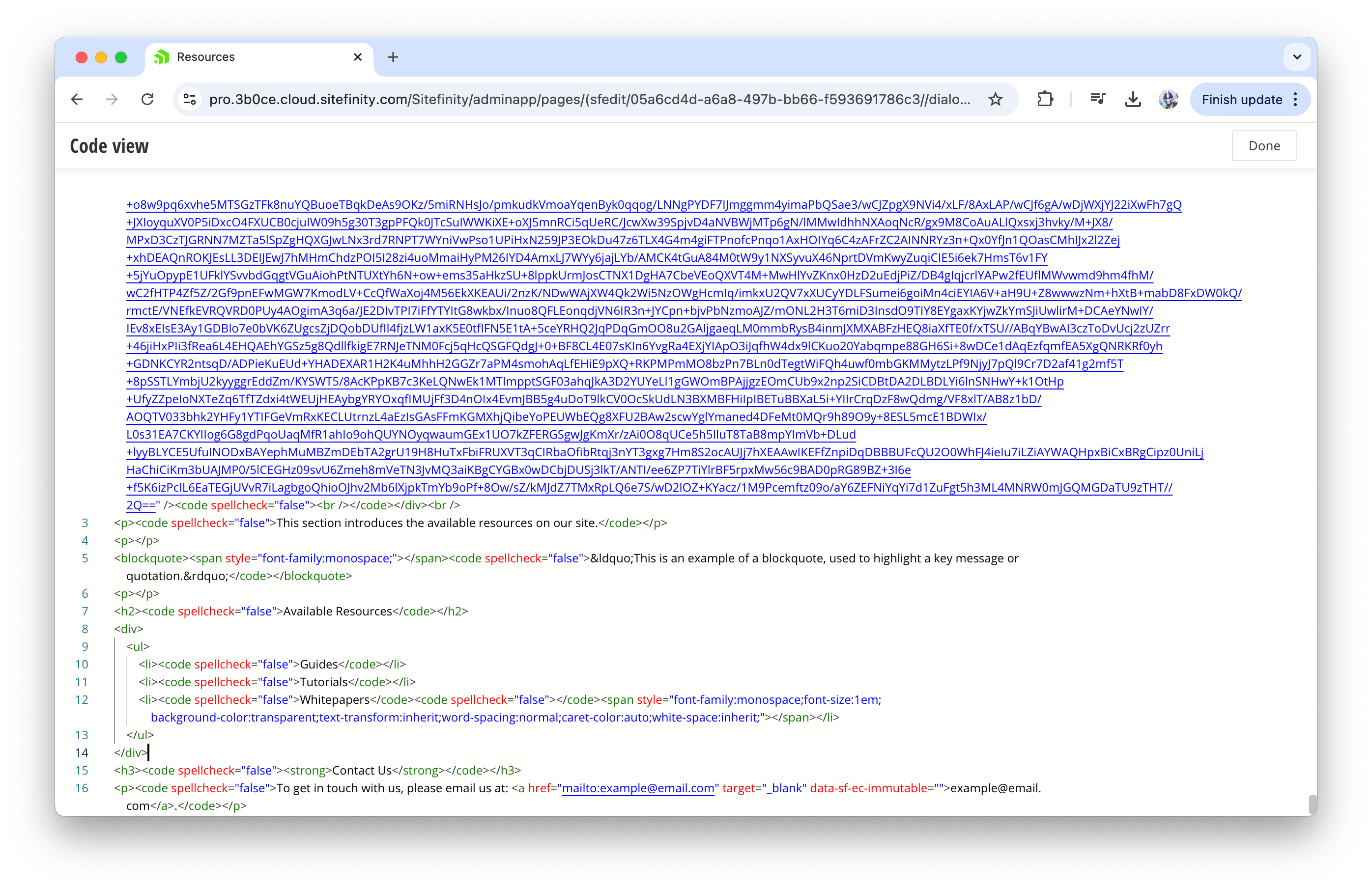
Task: Click line number 8 in the gutter
Action: tap(85, 629)
